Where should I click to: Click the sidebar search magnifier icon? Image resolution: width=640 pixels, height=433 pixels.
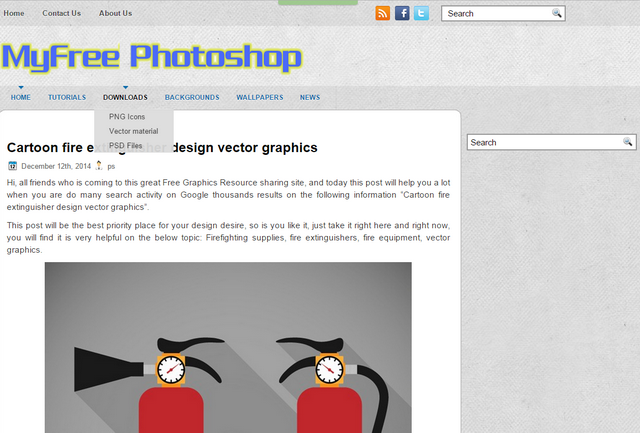coord(627,142)
